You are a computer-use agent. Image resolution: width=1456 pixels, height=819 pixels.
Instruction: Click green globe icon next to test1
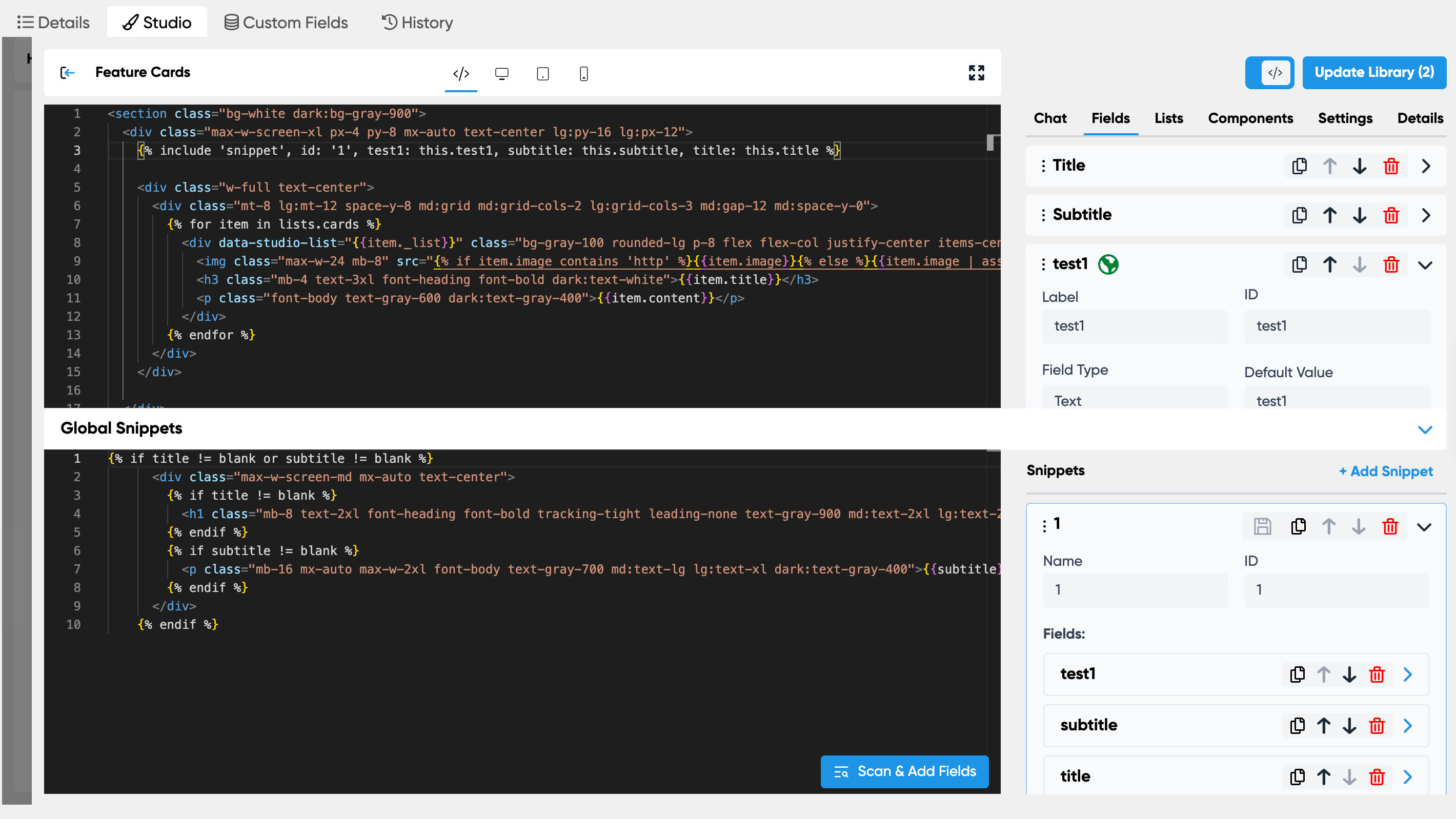coord(1108,264)
